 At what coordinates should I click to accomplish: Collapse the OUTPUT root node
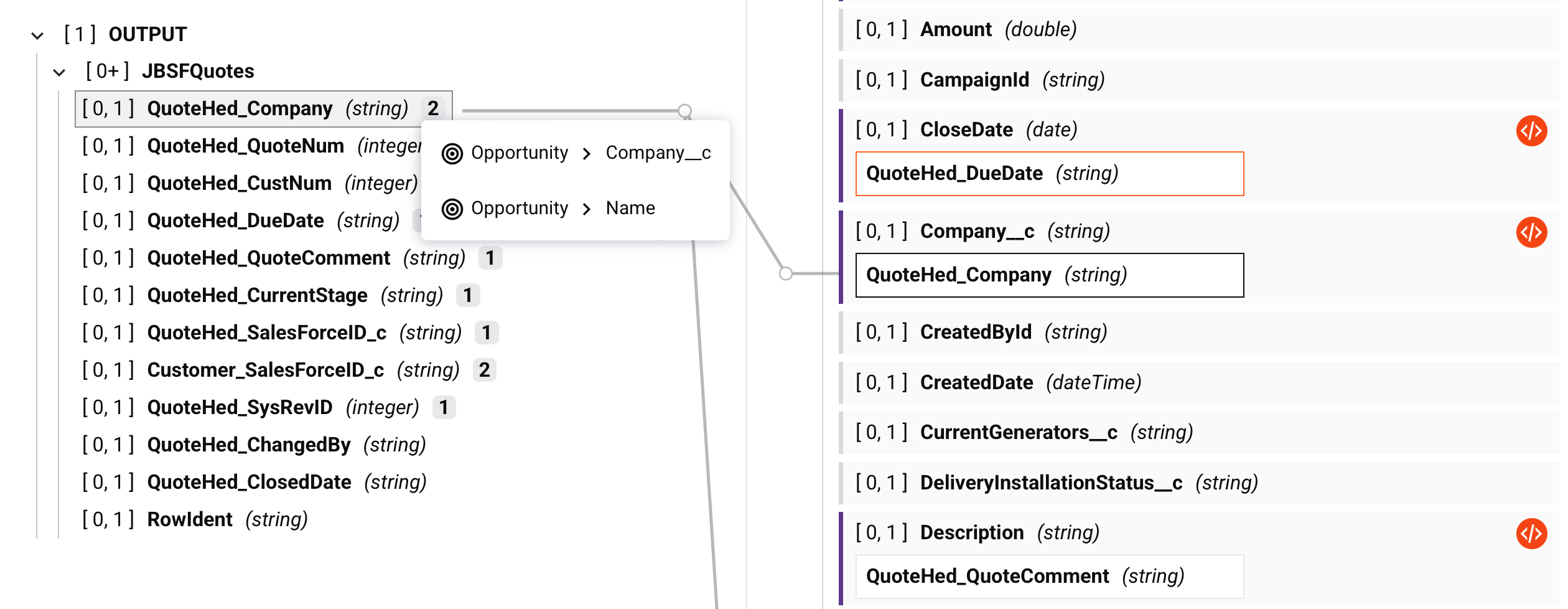click(x=37, y=35)
